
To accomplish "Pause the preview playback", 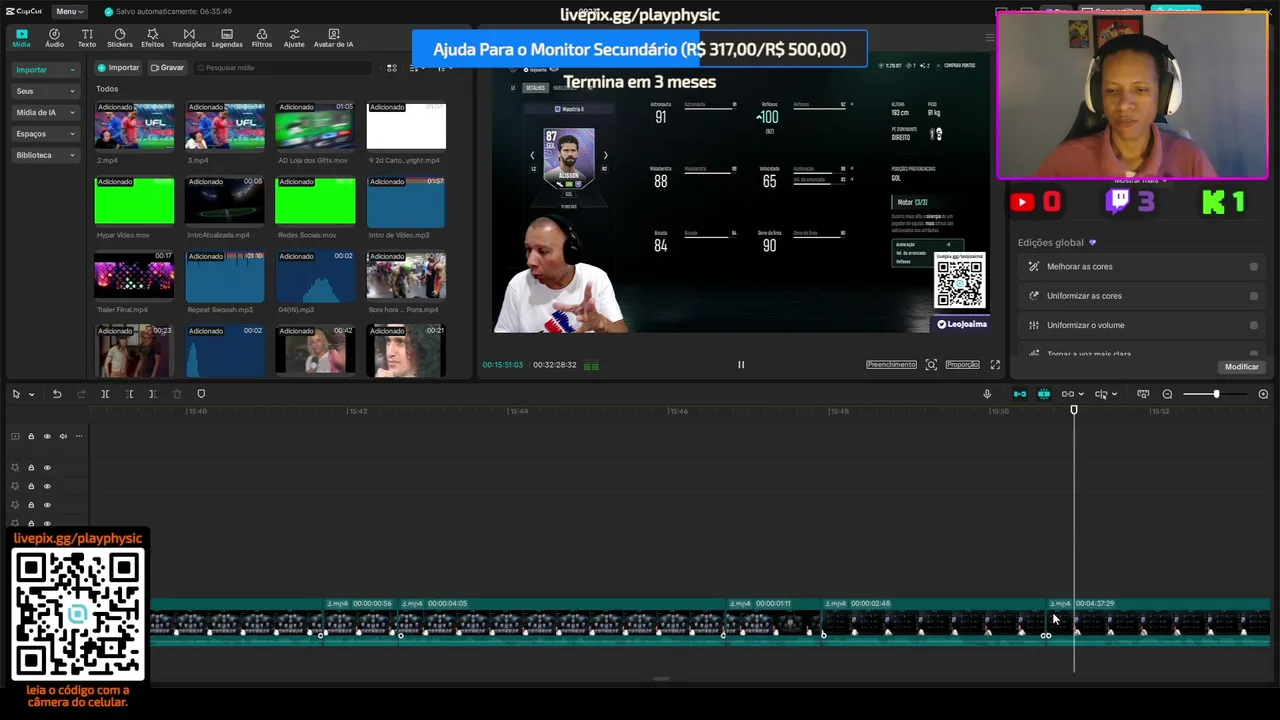I will pyautogui.click(x=741, y=365).
